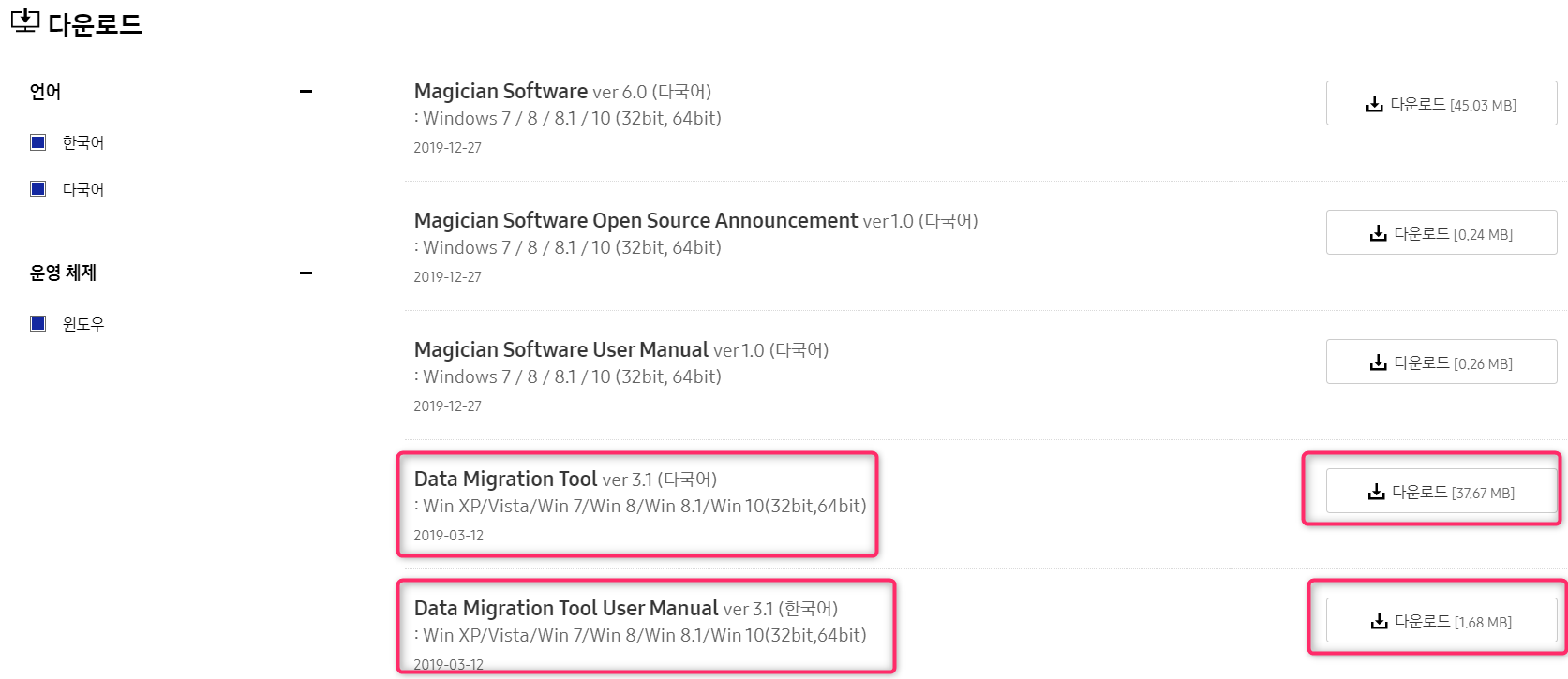Click Magician Software Open Source Announcement title
This screenshot has height=679, width=1568.
click(695, 221)
